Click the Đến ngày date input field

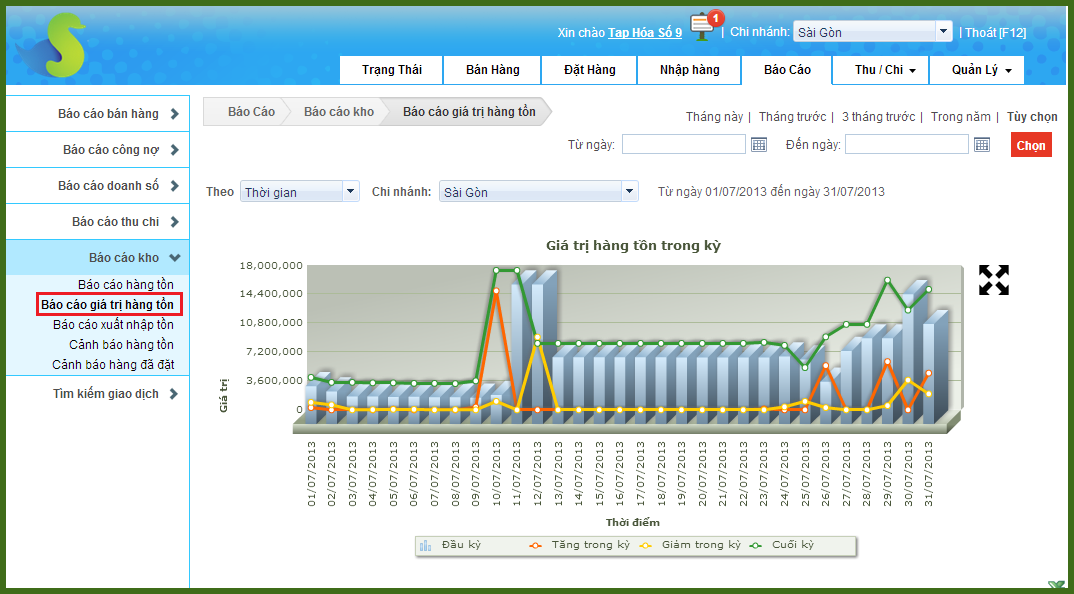point(907,145)
